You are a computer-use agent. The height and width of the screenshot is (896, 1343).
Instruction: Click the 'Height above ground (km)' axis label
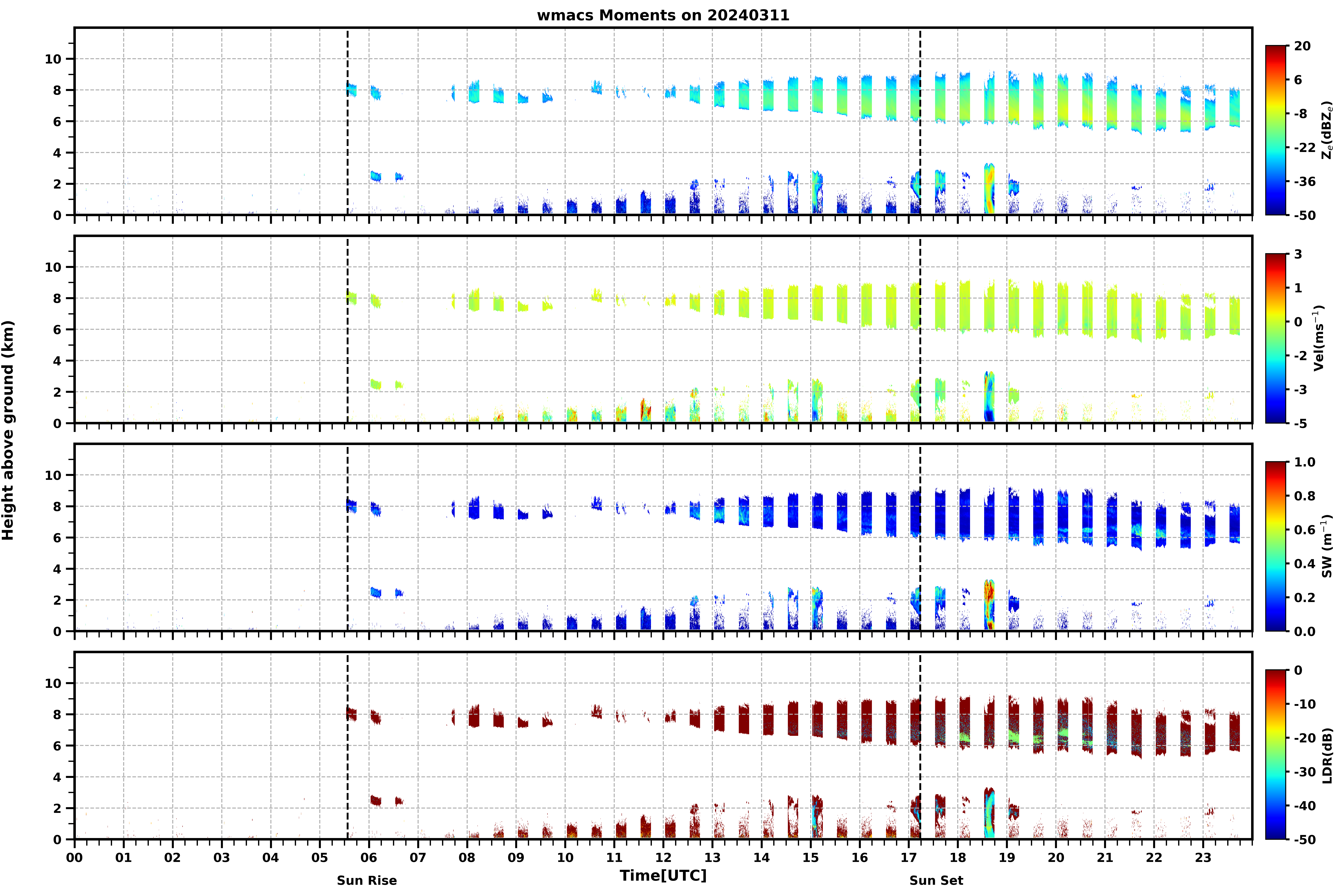pos(8,430)
